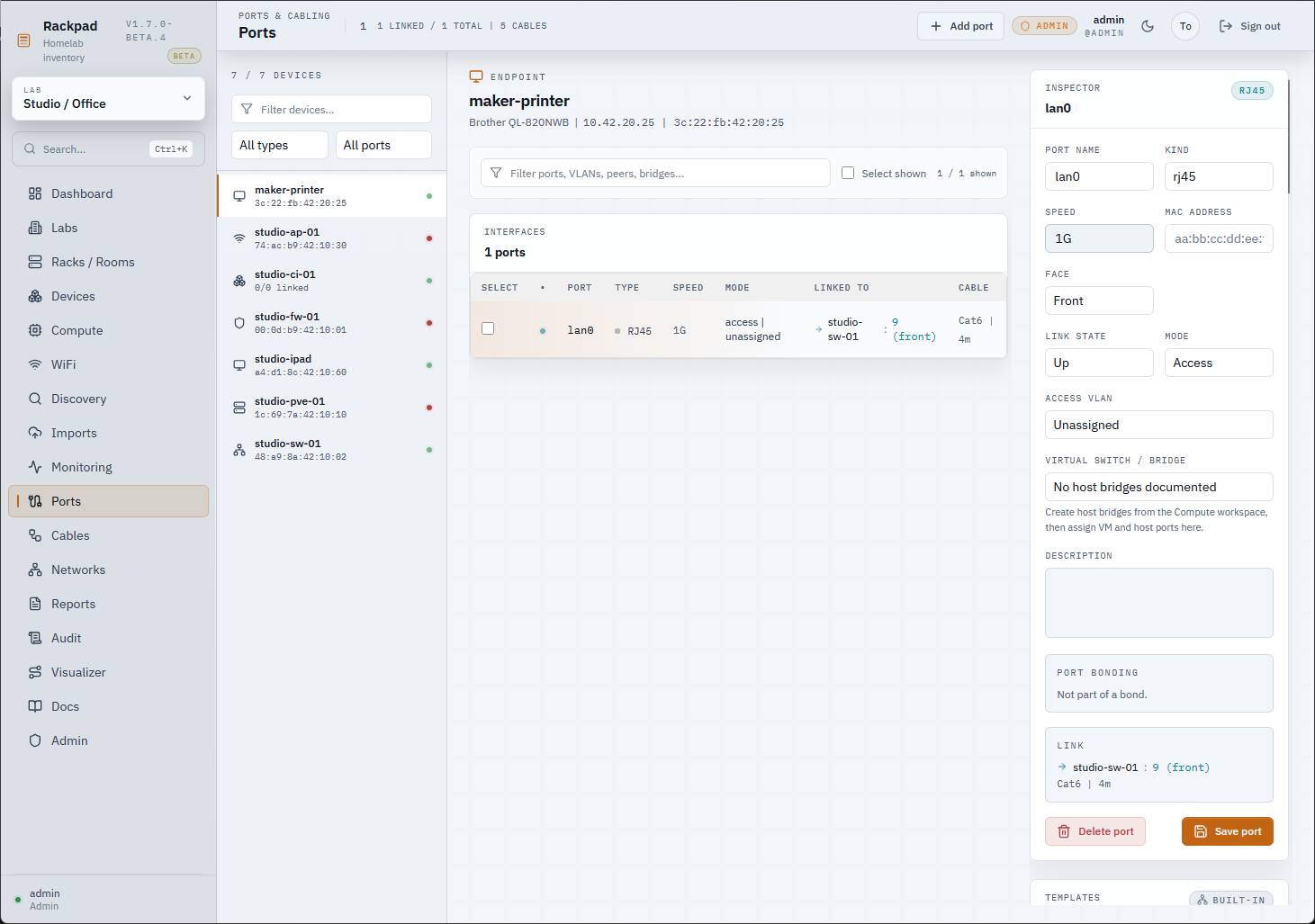This screenshot has width=1315, height=924.
Task: Click the Cat6 cable cell
Action: pos(975,329)
